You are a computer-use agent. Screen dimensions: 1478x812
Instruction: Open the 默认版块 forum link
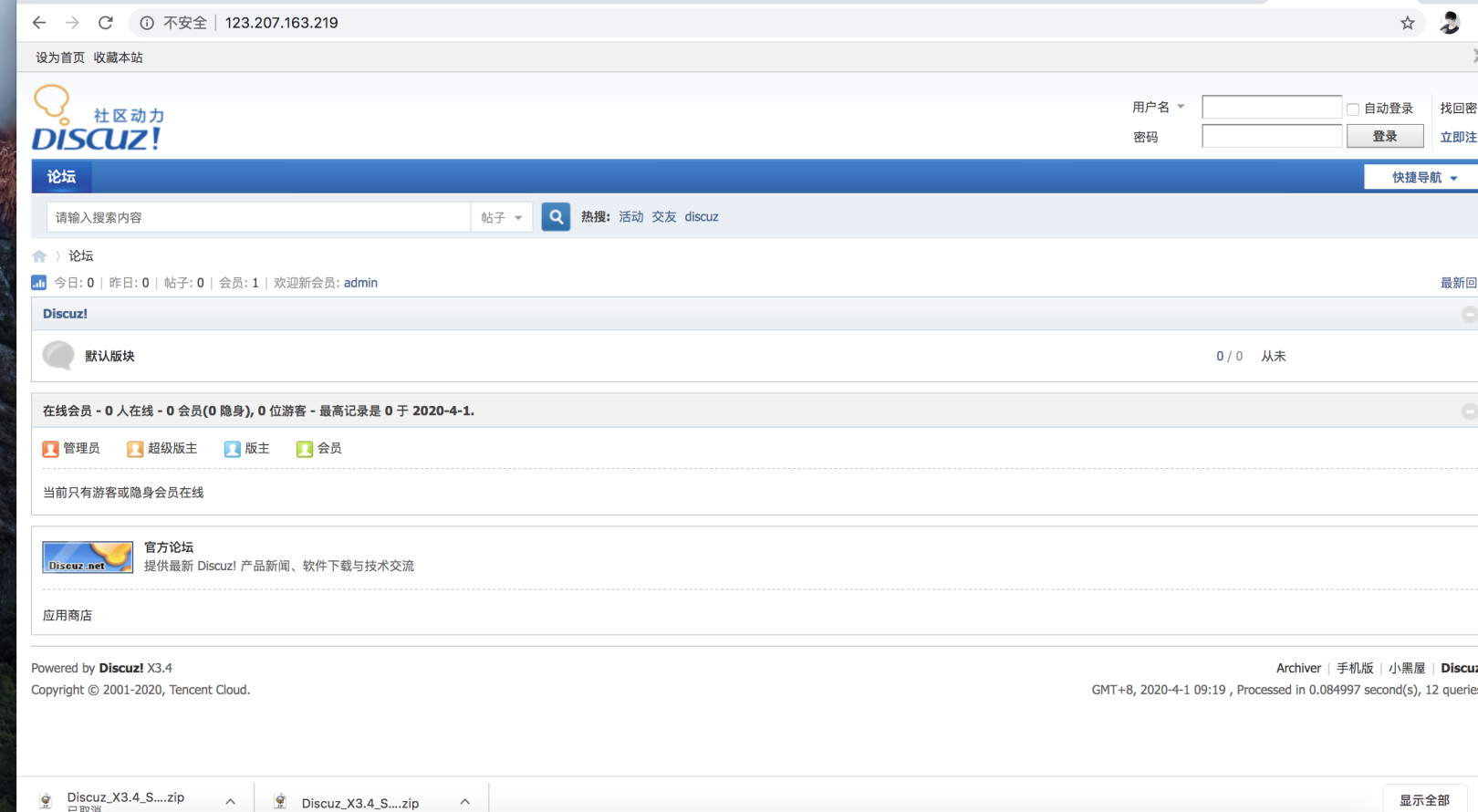click(x=110, y=356)
